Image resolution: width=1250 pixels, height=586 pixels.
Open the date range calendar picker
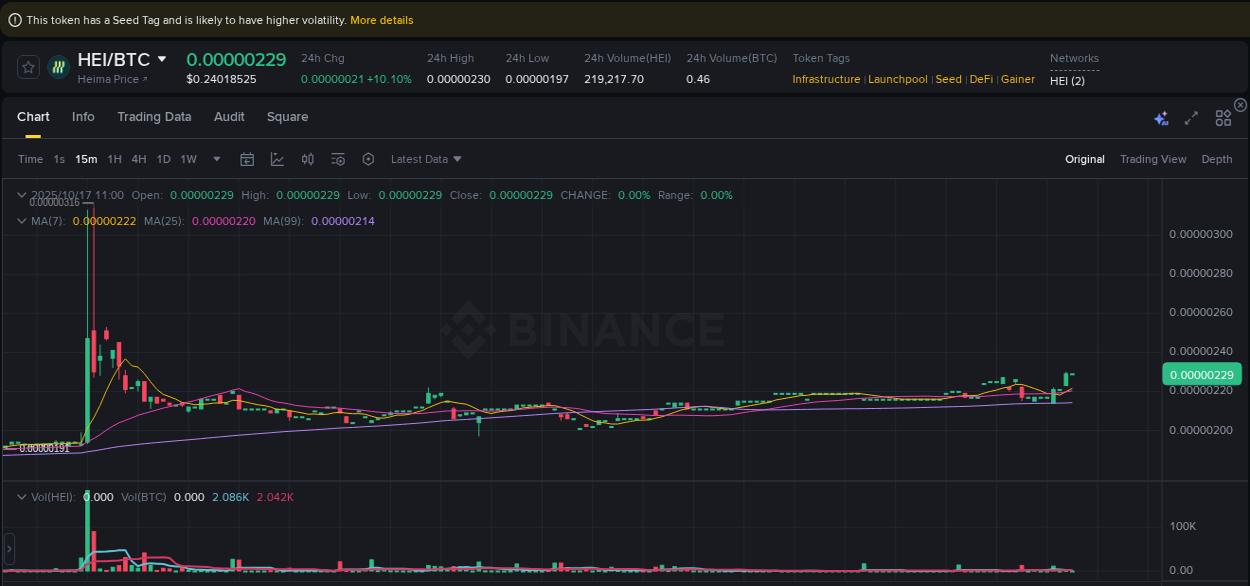click(x=247, y=158)
